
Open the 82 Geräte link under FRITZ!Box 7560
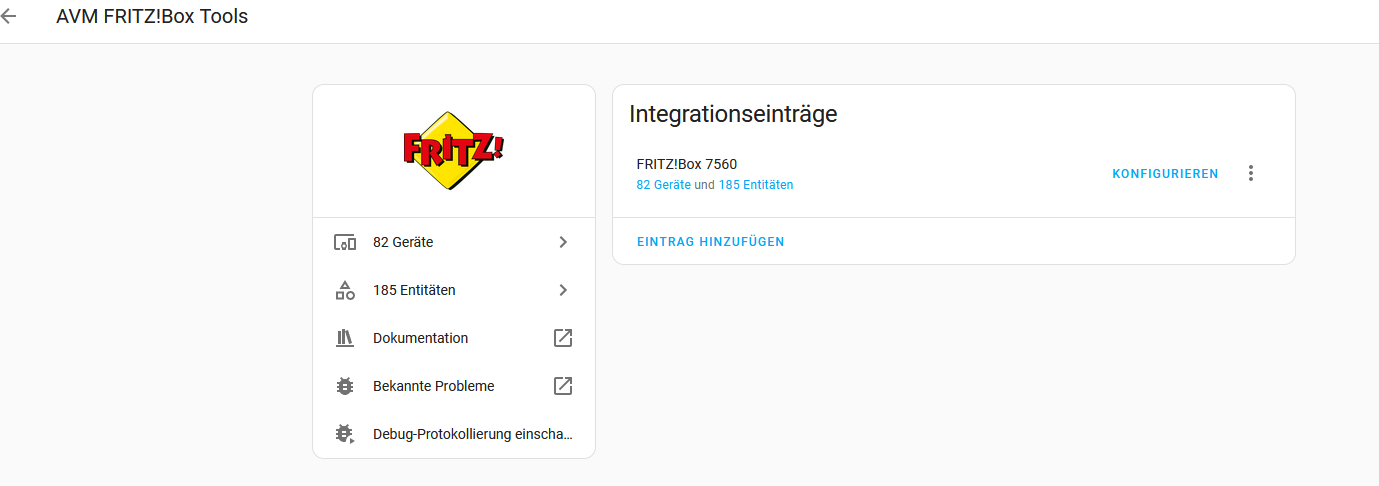tap(663, 185)
